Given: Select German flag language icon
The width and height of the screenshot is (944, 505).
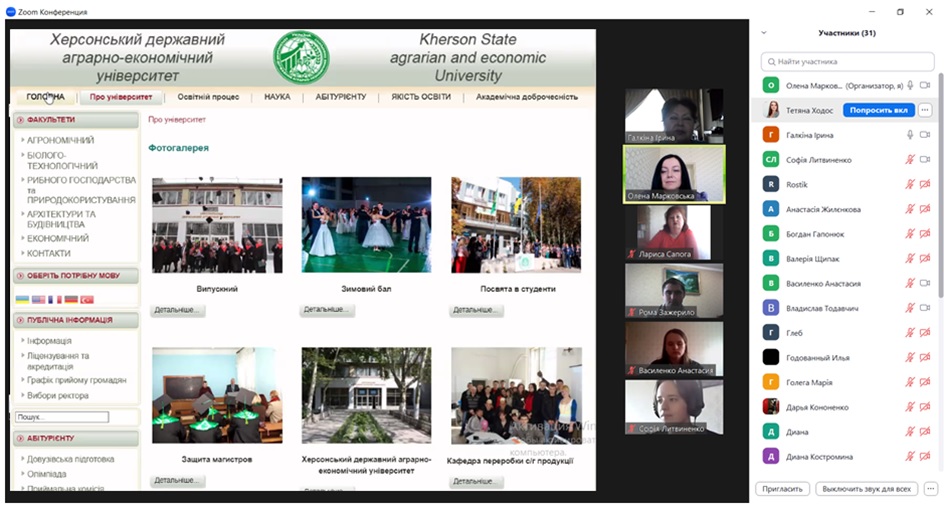Looking at the screenshot, I should click(x=71, y=299).
